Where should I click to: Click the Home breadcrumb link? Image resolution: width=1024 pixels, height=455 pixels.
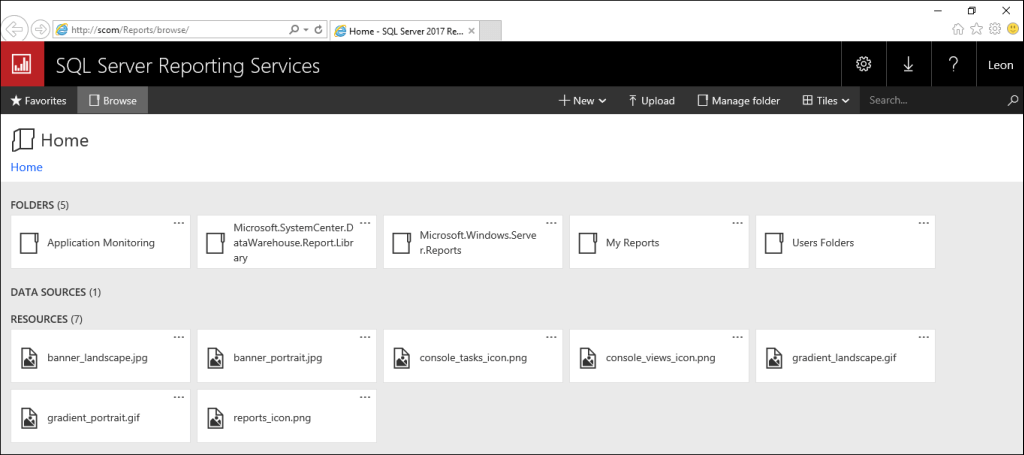[27, 167]
